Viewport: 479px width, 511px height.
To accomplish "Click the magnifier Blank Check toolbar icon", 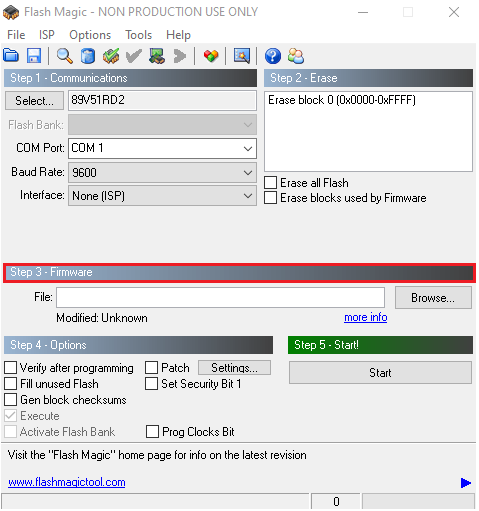I will click(64, 56).
